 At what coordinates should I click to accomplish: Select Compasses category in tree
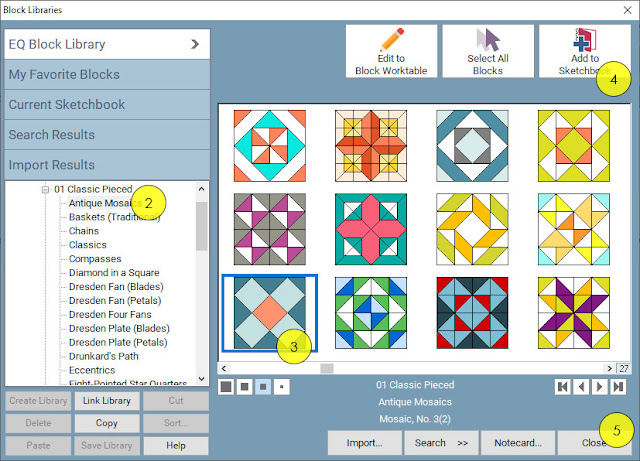point(95,258)
